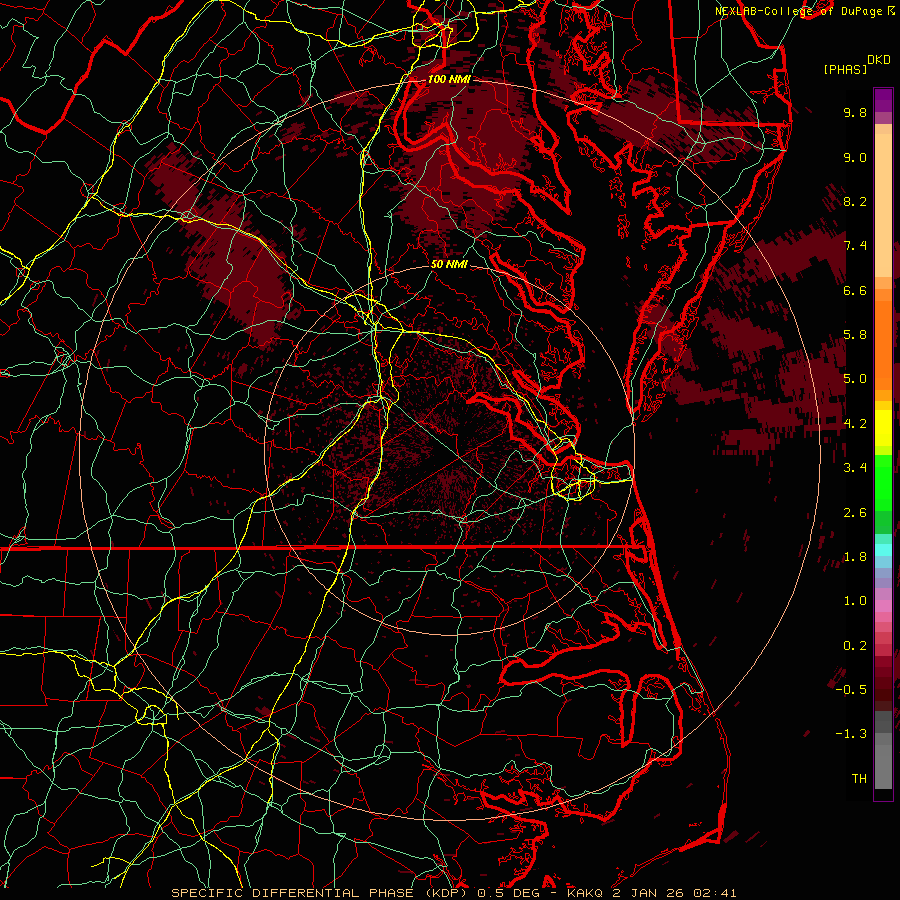This screenshot has height=900, width=900.
Task: Click the 1.0 value on the scale
Action: [855, 601]
